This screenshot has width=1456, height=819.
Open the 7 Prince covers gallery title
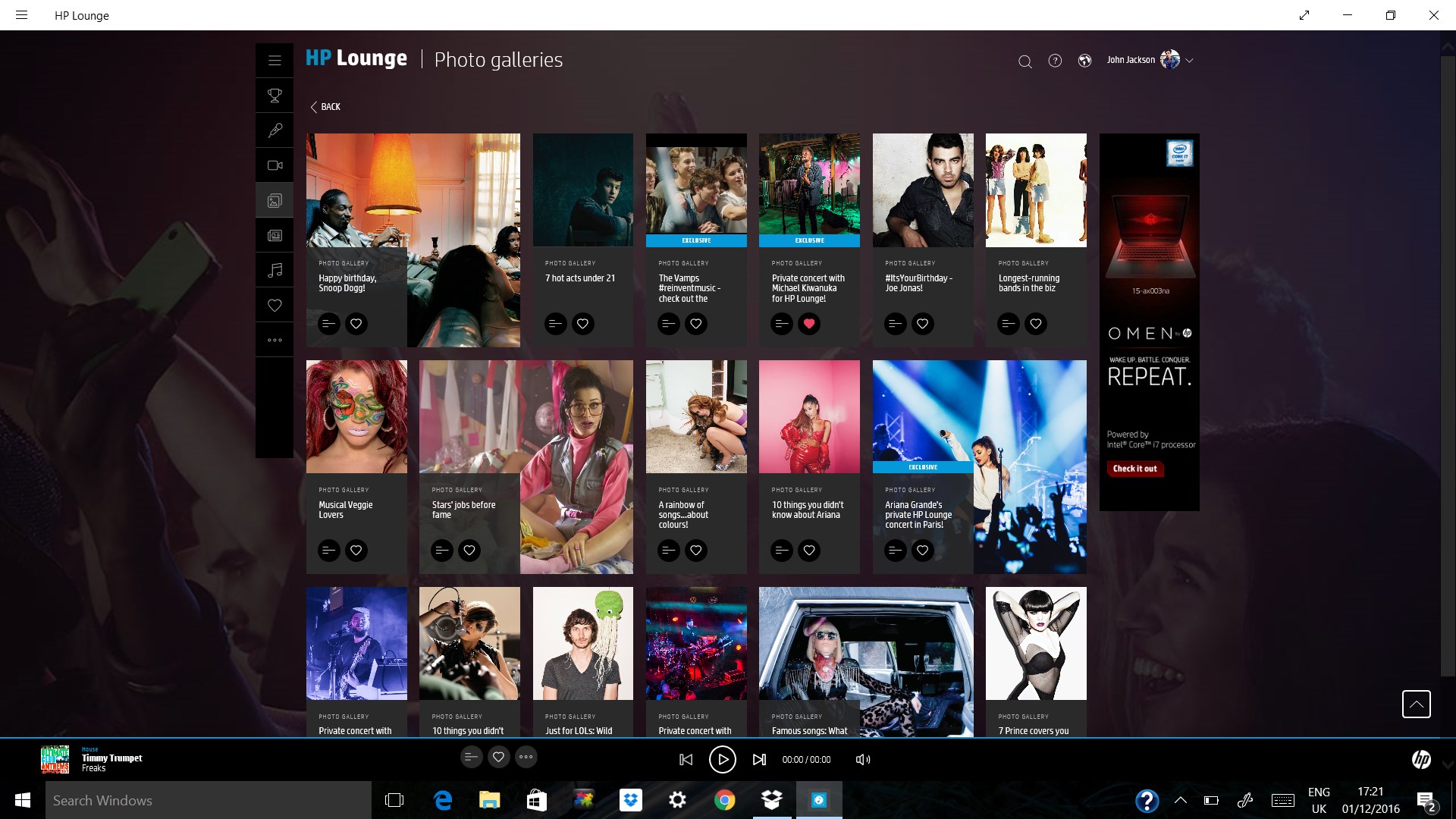1033,731
